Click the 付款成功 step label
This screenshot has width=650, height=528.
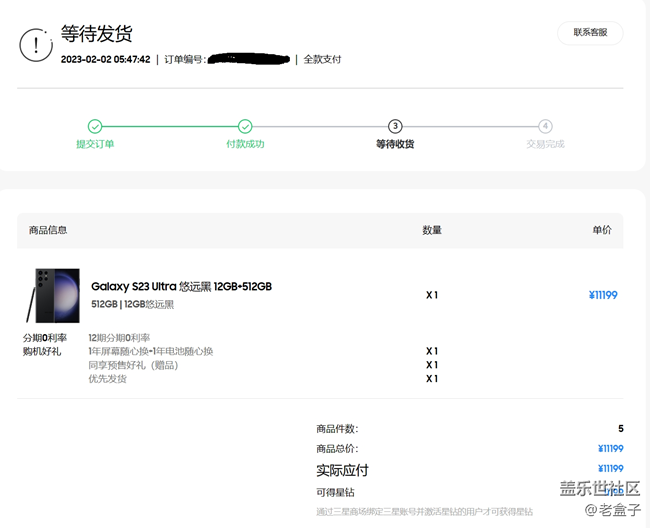tap(245, 144)
